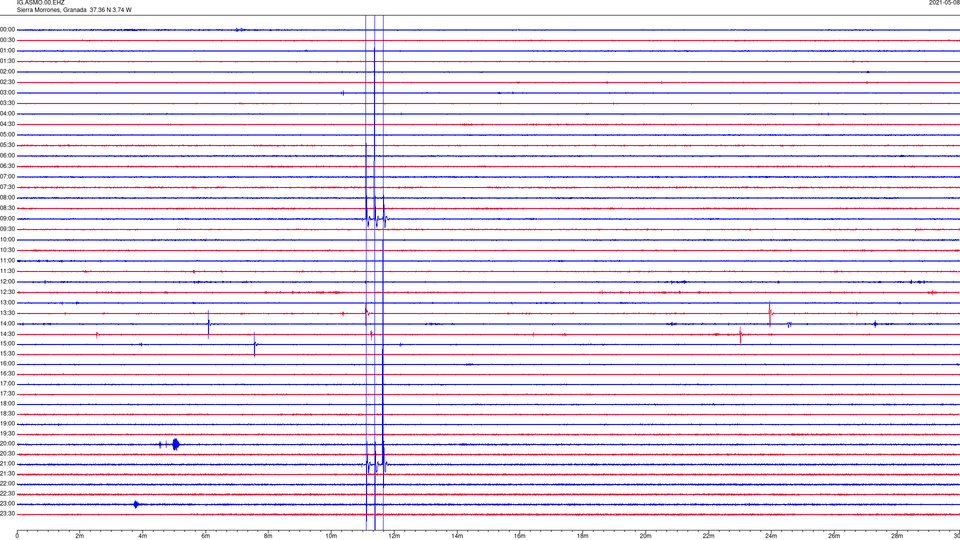Select the 14:00 trace time label

click(7, 323)
